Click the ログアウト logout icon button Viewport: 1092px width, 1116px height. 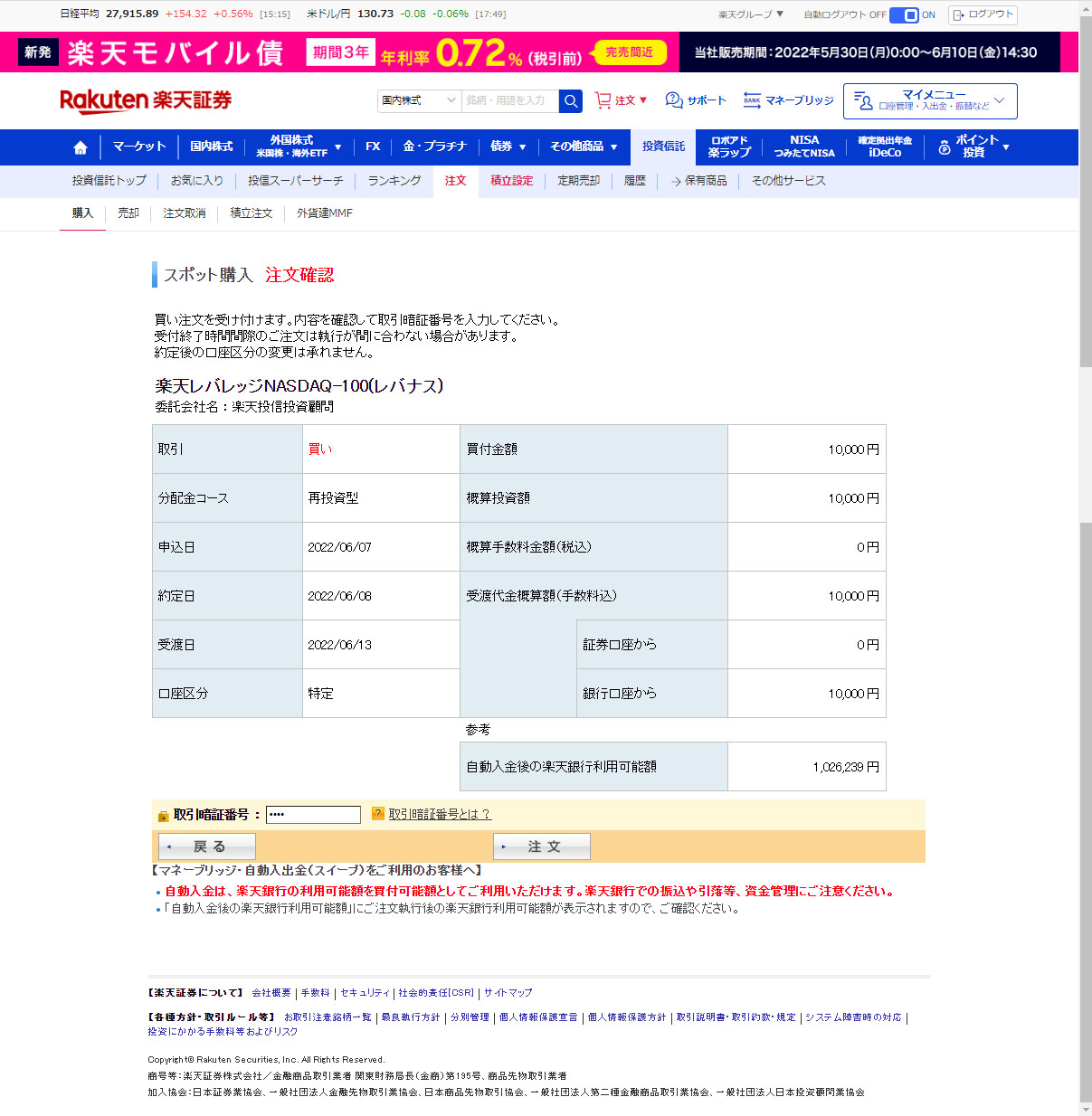click(983, 14)
